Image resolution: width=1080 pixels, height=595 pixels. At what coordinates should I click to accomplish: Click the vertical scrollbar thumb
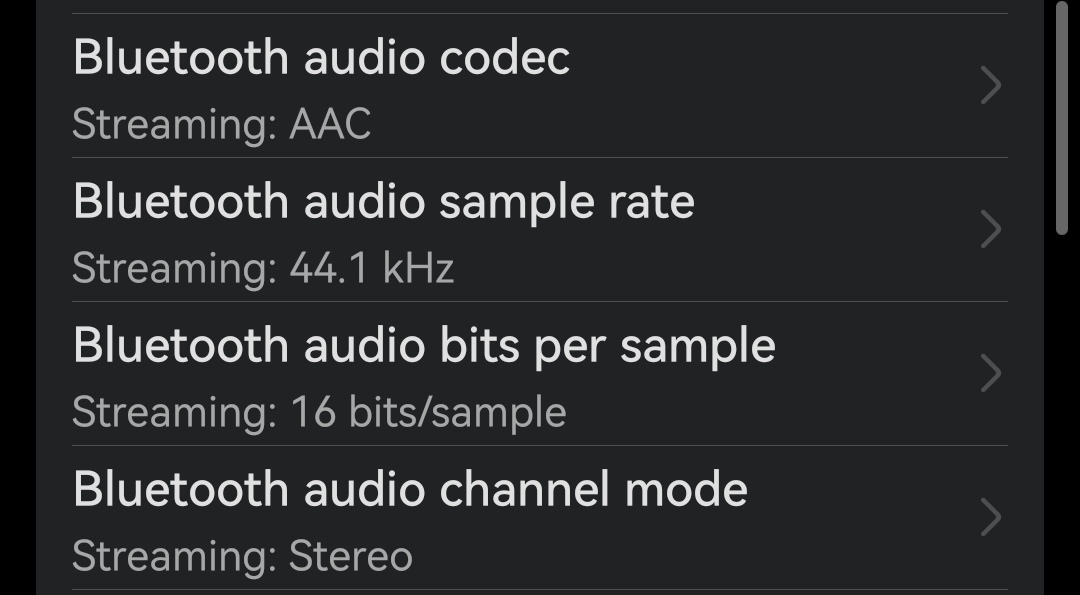coord(1062,118)
